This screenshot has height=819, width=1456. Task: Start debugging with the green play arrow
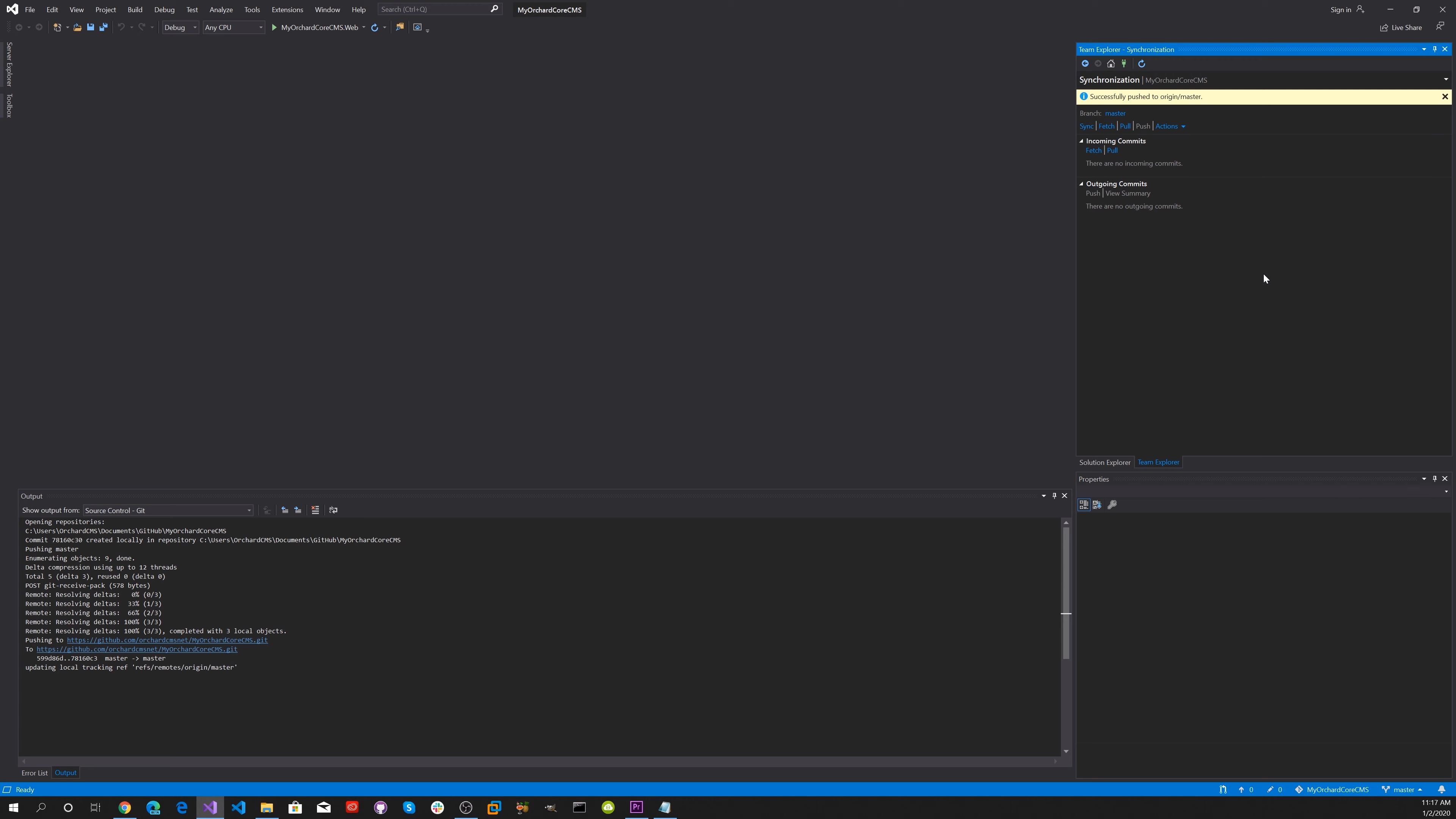pyautogui.click(x=274, y=27)
